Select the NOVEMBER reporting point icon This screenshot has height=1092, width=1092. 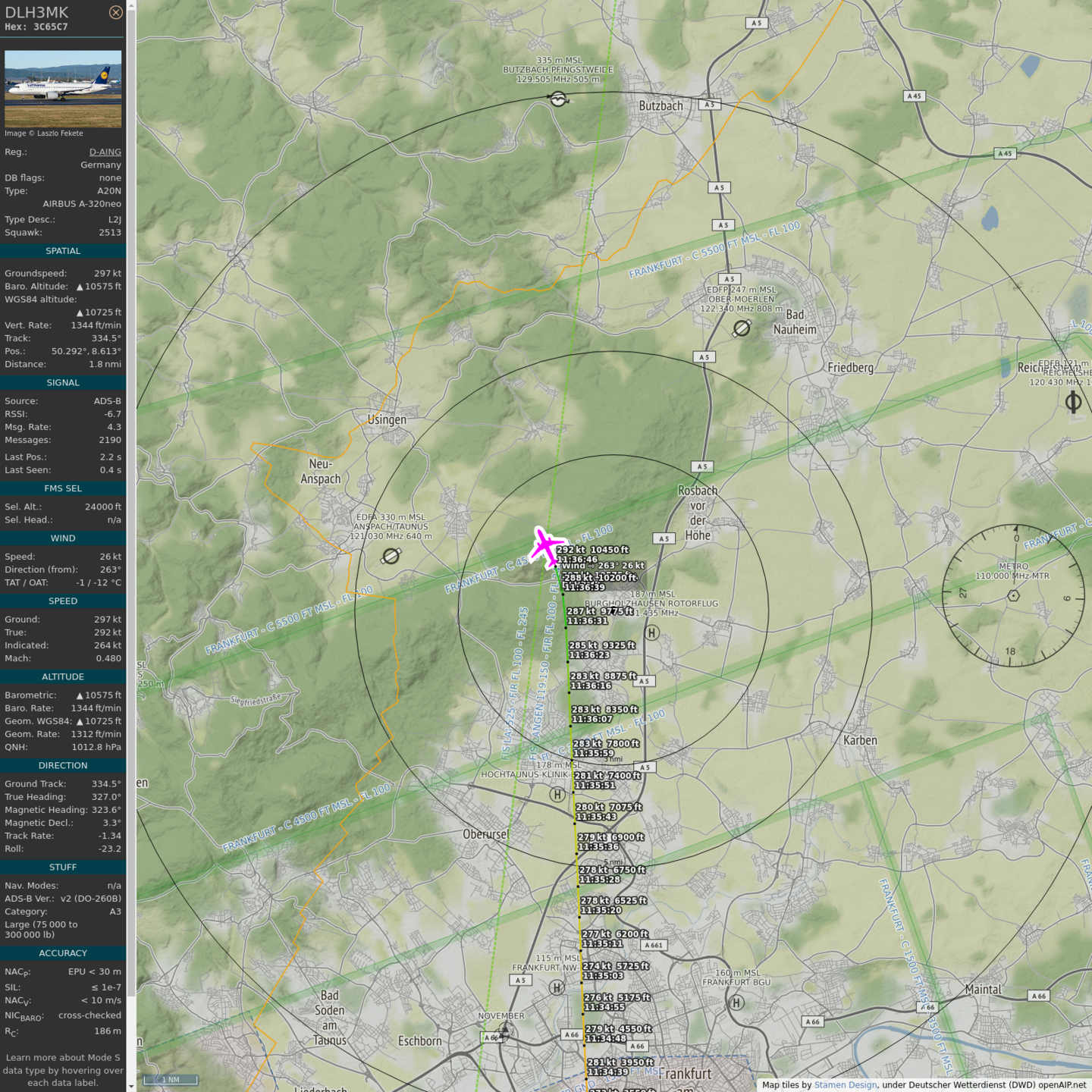coord(504,1030)
